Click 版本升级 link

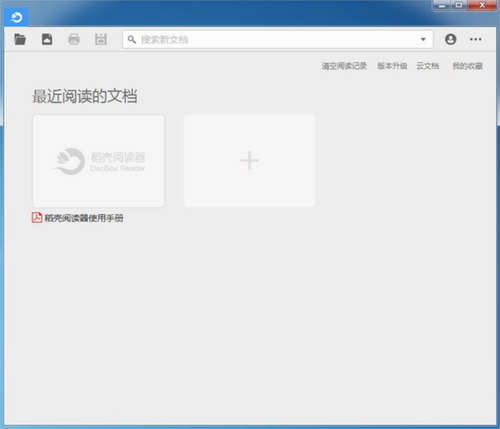click(x=392, y=66)
